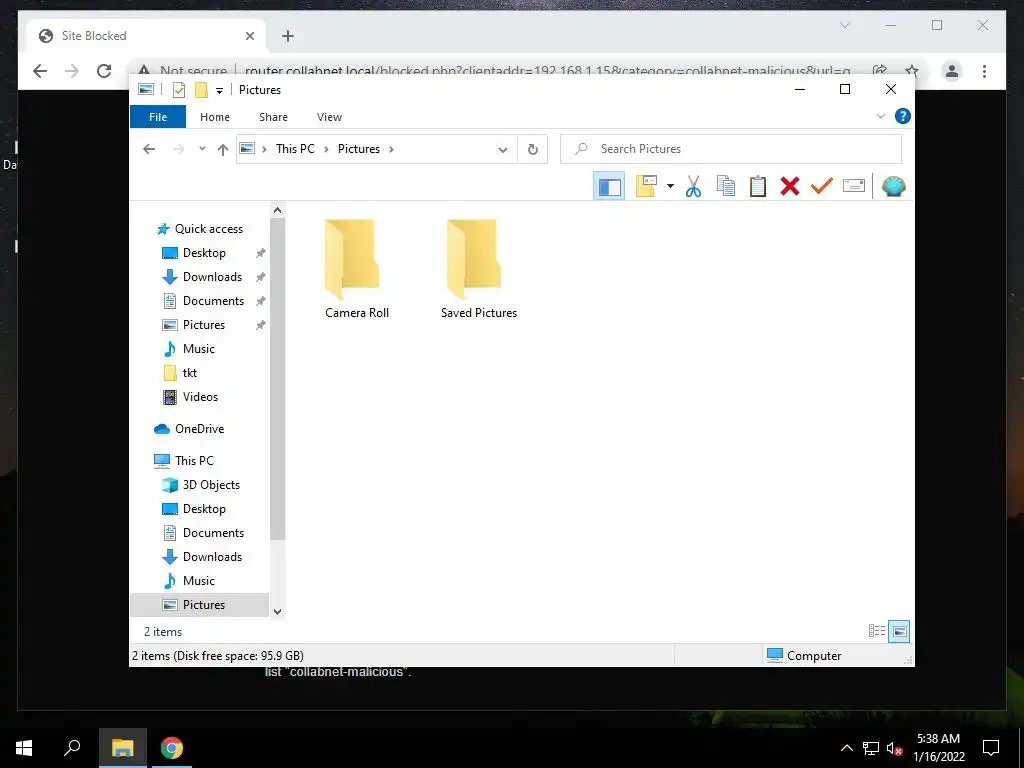Click Explorer's forward navigation arrow

[x=179, y=149]
